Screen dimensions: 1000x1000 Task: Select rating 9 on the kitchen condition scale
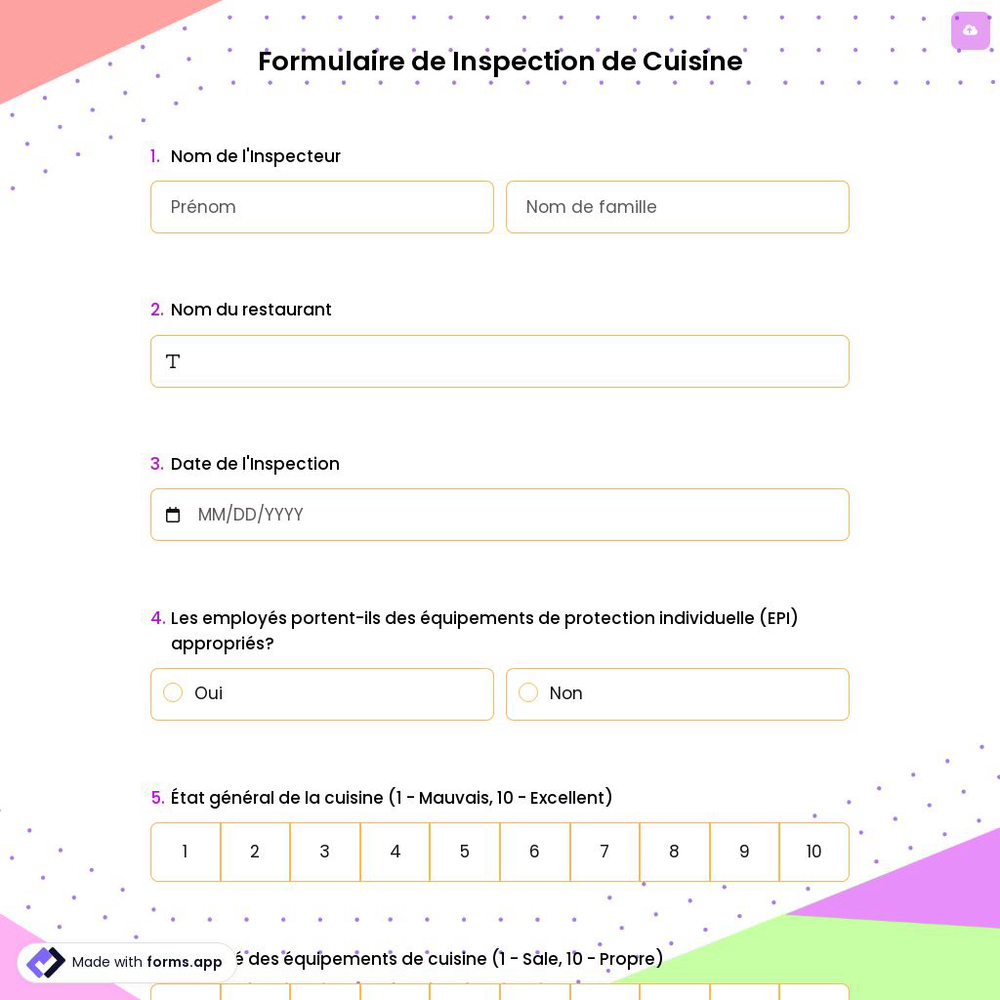[744, 852]
